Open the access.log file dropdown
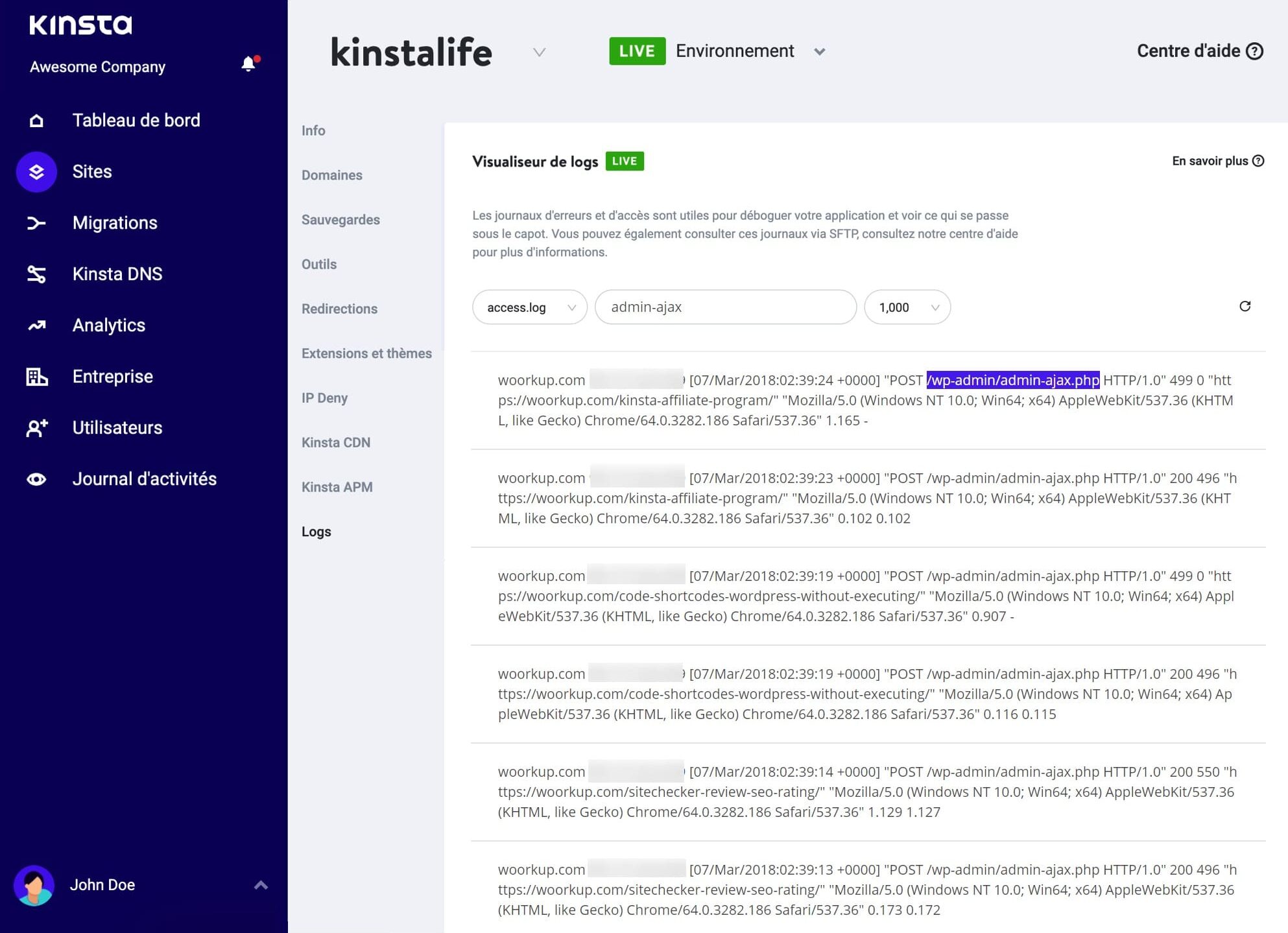1288x933 pixels. click(529, 307)
